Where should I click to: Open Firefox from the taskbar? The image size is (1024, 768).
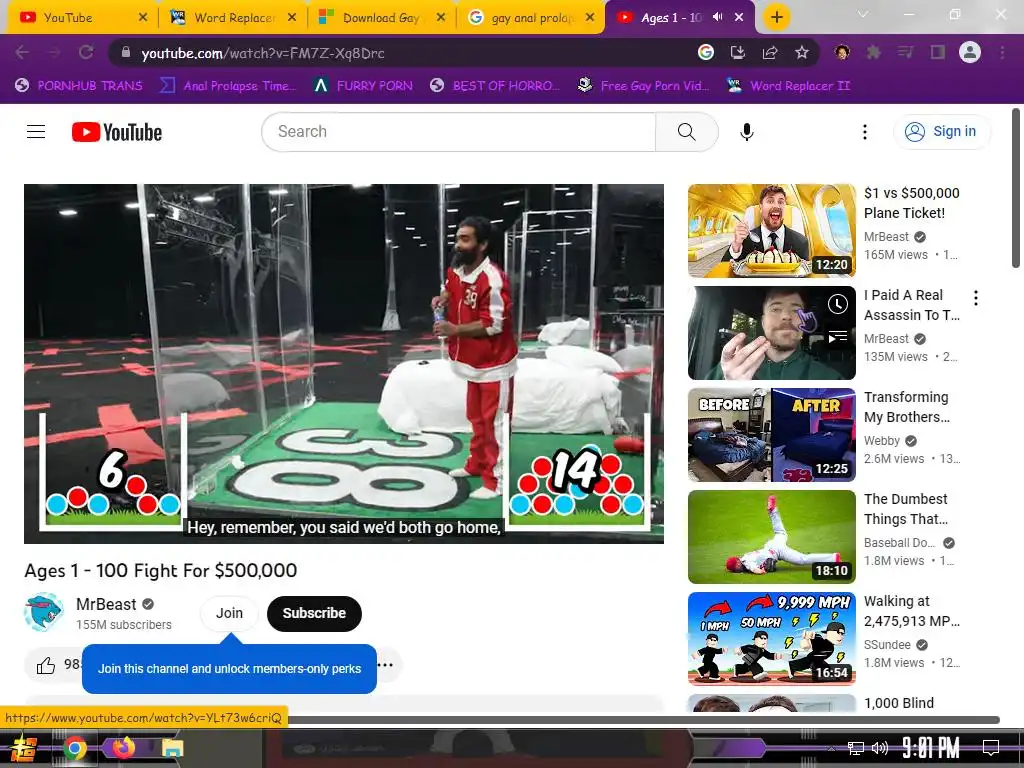pos(123,747)
